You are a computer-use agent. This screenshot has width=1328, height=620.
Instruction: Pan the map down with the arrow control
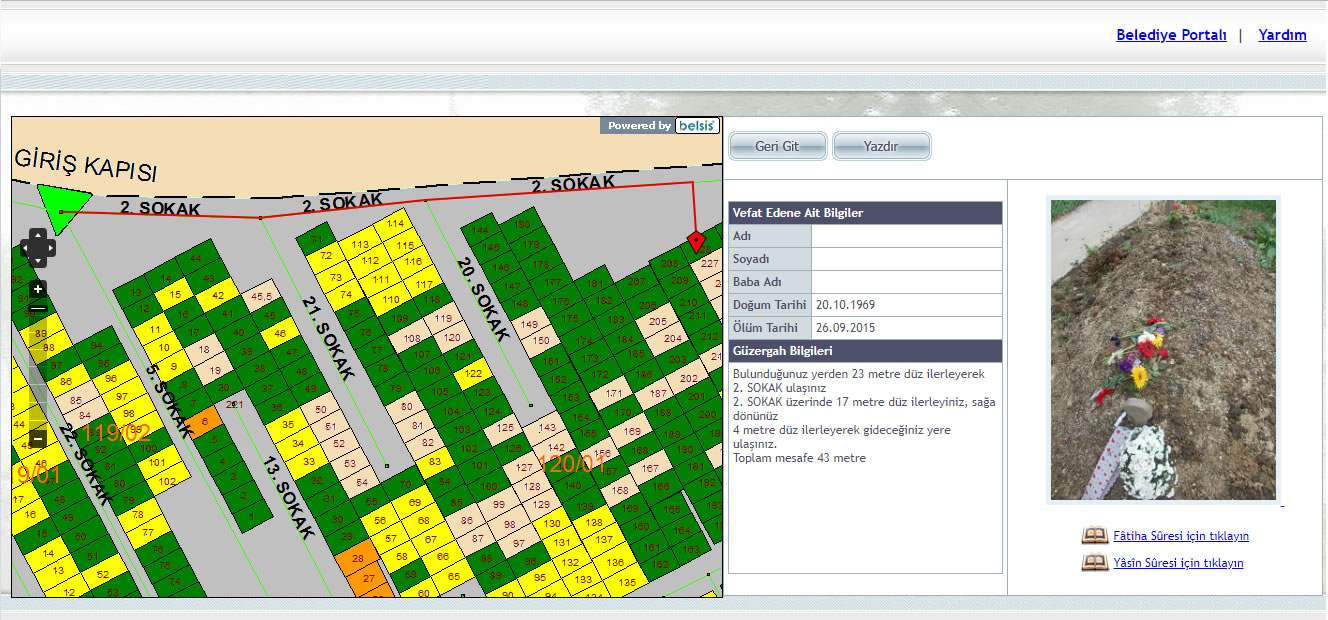tap(38, 260)
